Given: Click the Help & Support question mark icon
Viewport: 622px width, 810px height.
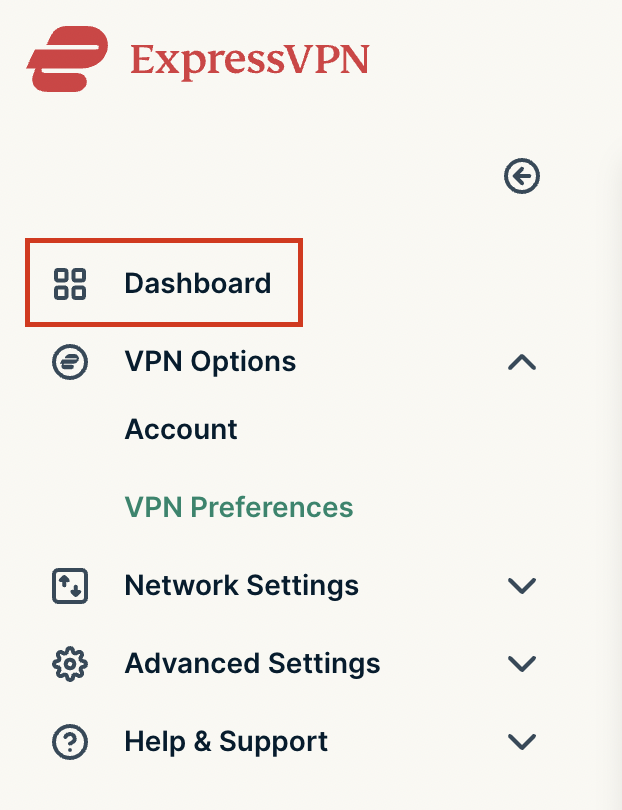Looking at the screenshot, I should (x=70, y=742).
